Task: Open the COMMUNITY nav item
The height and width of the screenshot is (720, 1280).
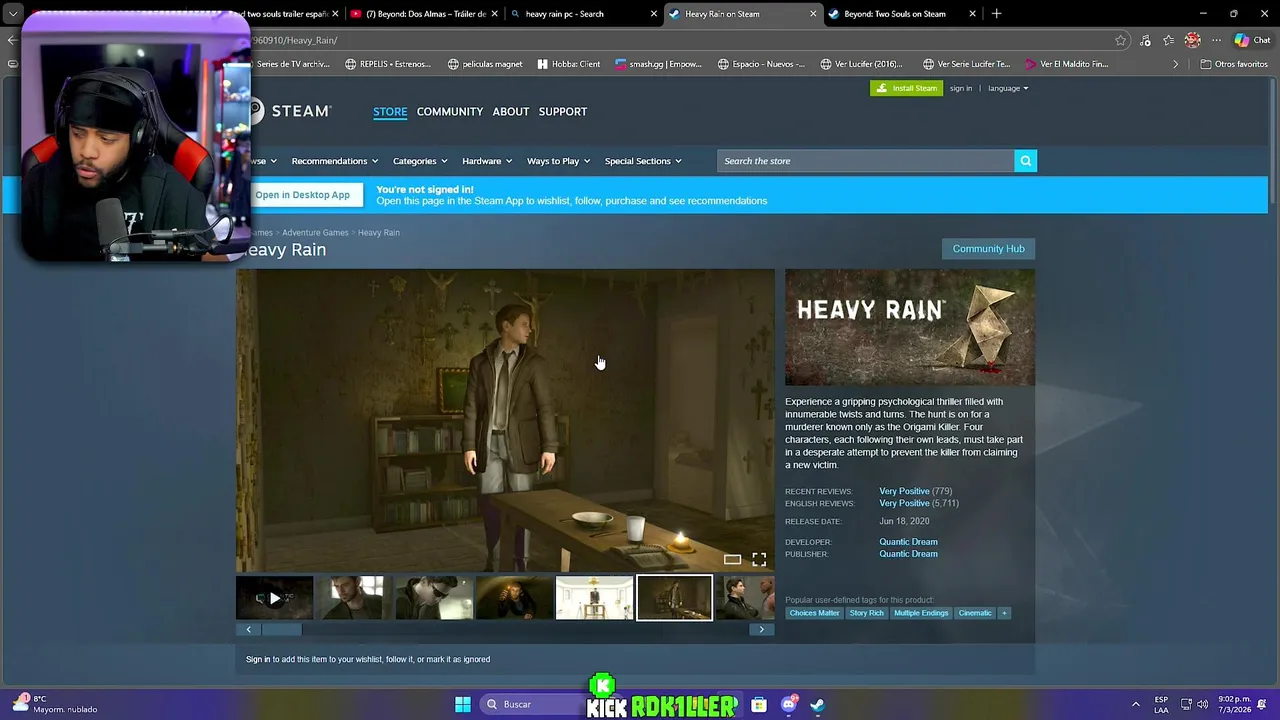Action: pos(450,111)
